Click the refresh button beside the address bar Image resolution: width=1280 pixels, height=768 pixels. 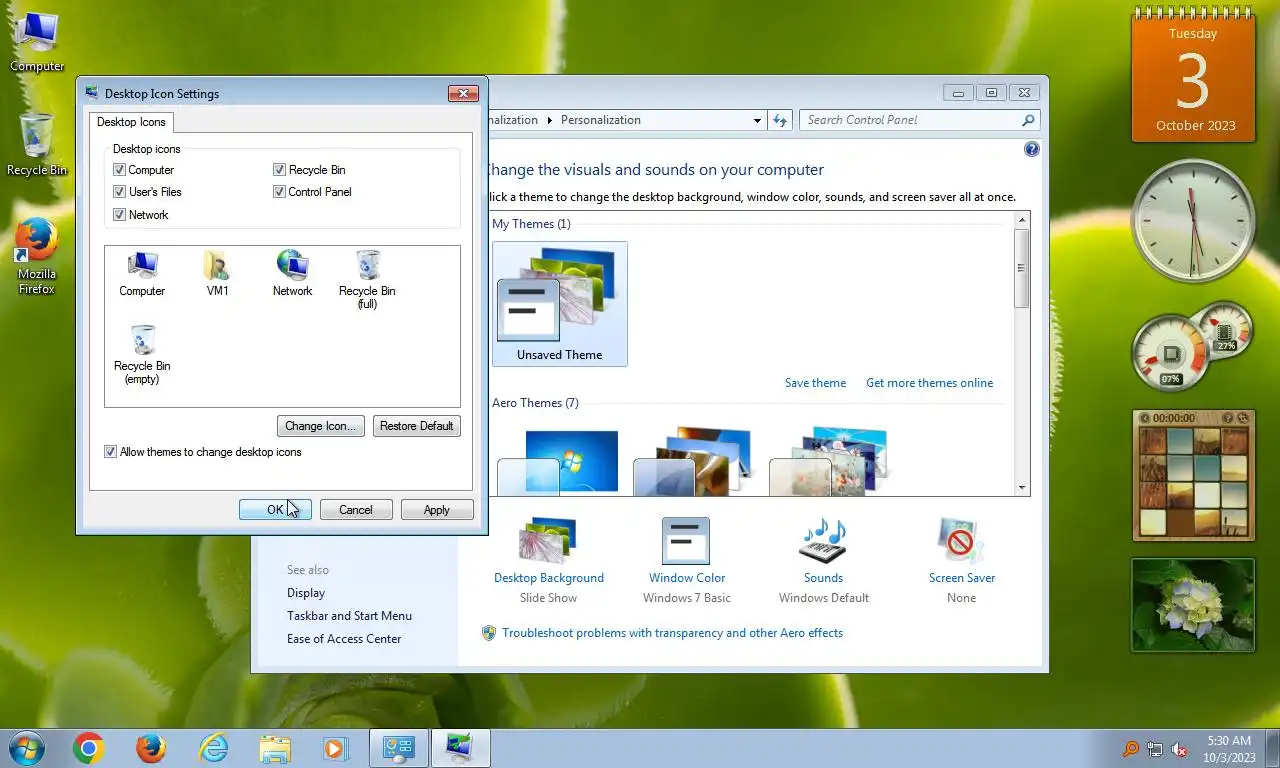780,120
